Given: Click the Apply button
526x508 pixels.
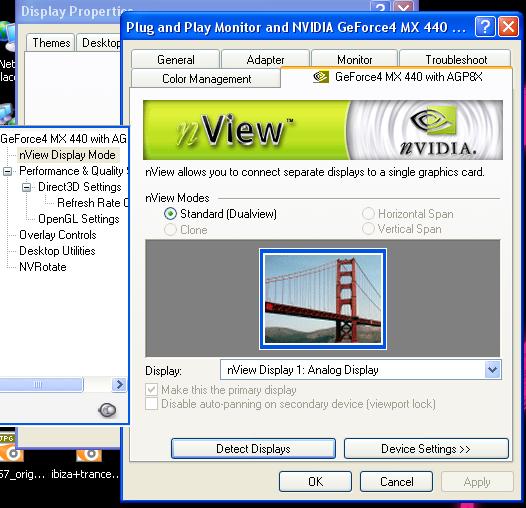Looking at the screenshot, I should (477, 481).
